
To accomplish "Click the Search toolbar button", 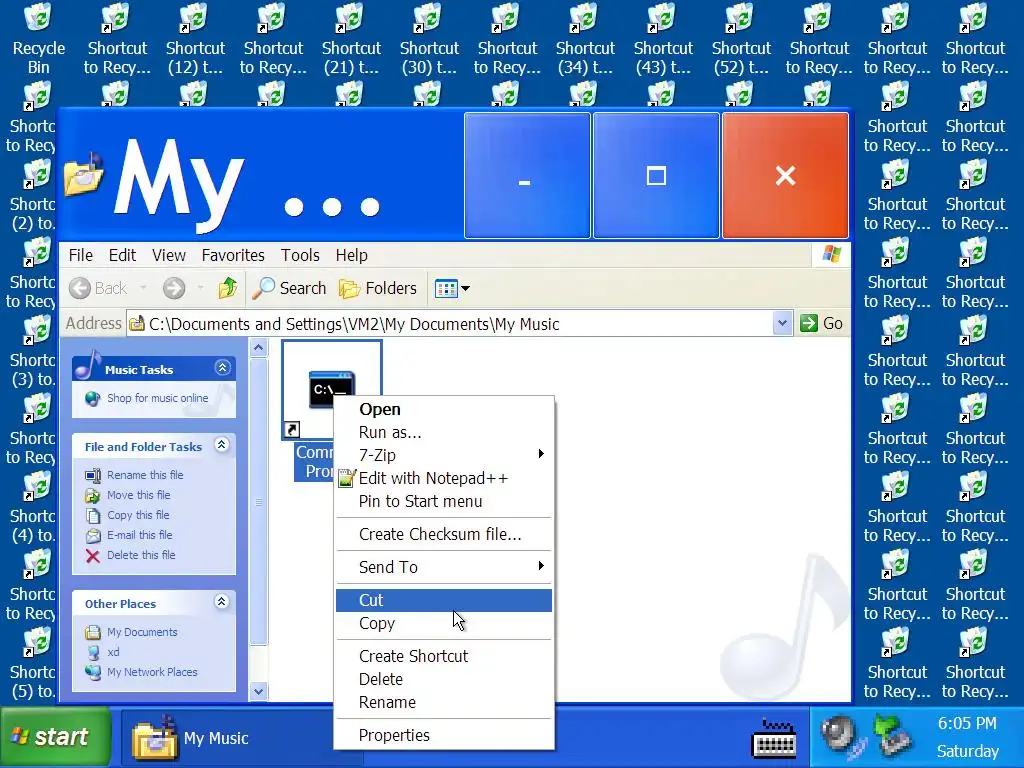I will (x=289, y=288).
